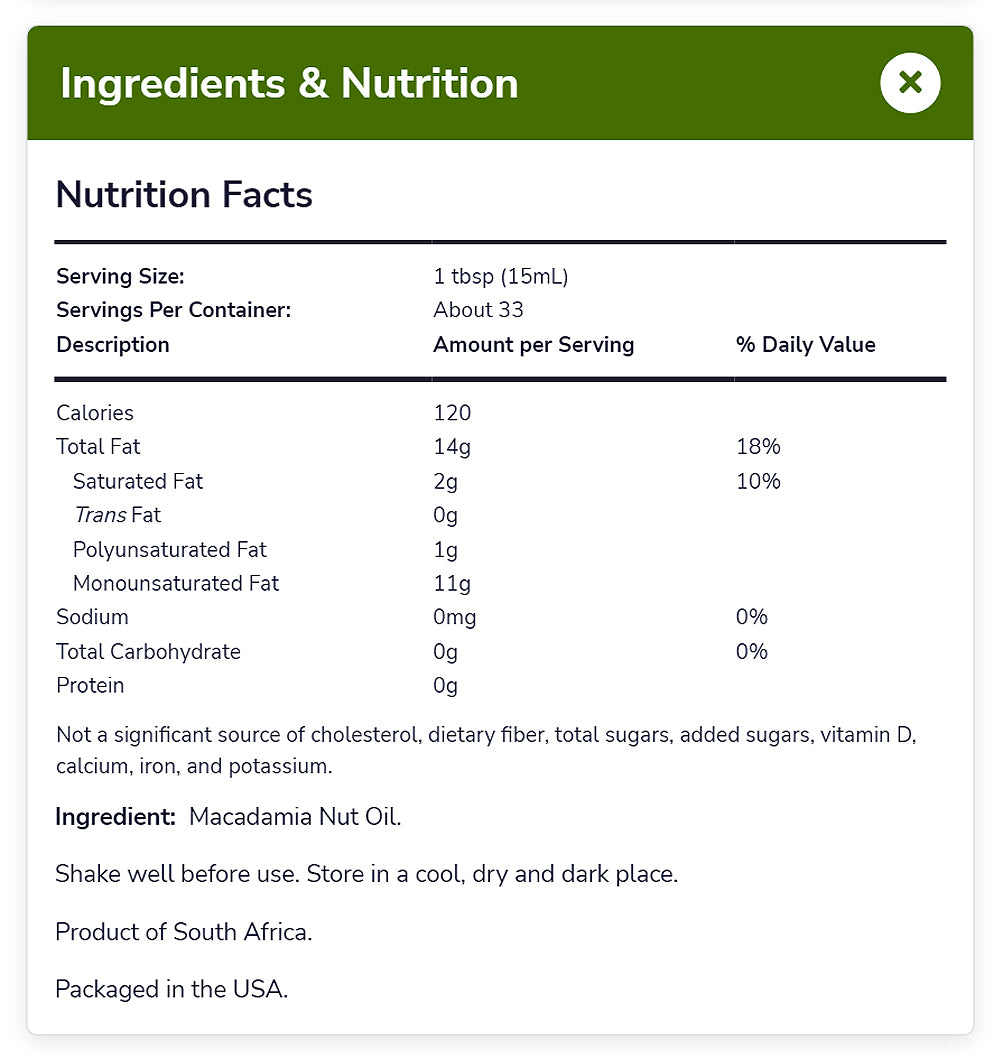Click the Sodium 0mg amount
This screenshot has width=1000, height=1062.
454,617
